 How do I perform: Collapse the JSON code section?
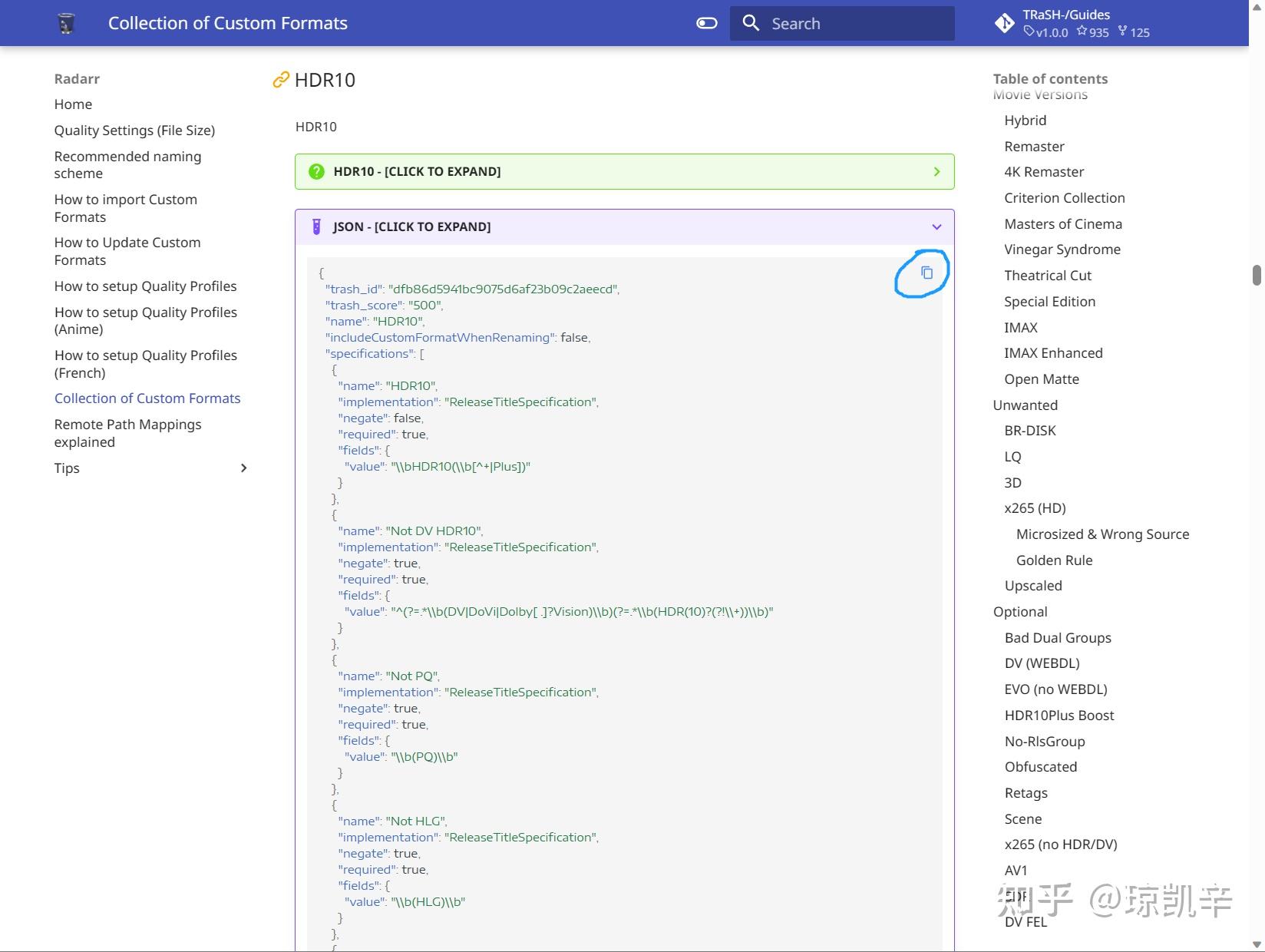623,226
